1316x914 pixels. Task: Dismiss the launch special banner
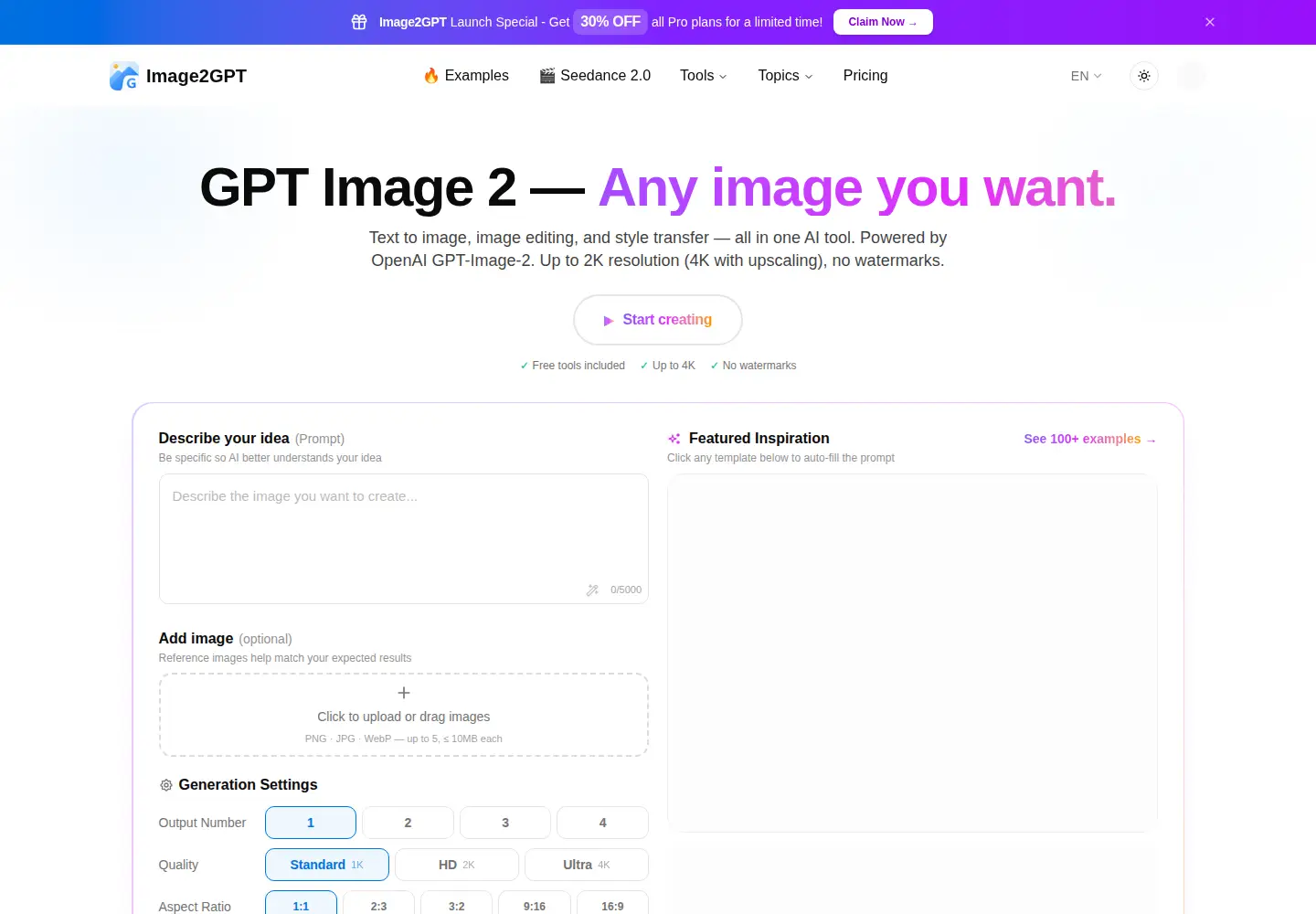point(1210,22)
